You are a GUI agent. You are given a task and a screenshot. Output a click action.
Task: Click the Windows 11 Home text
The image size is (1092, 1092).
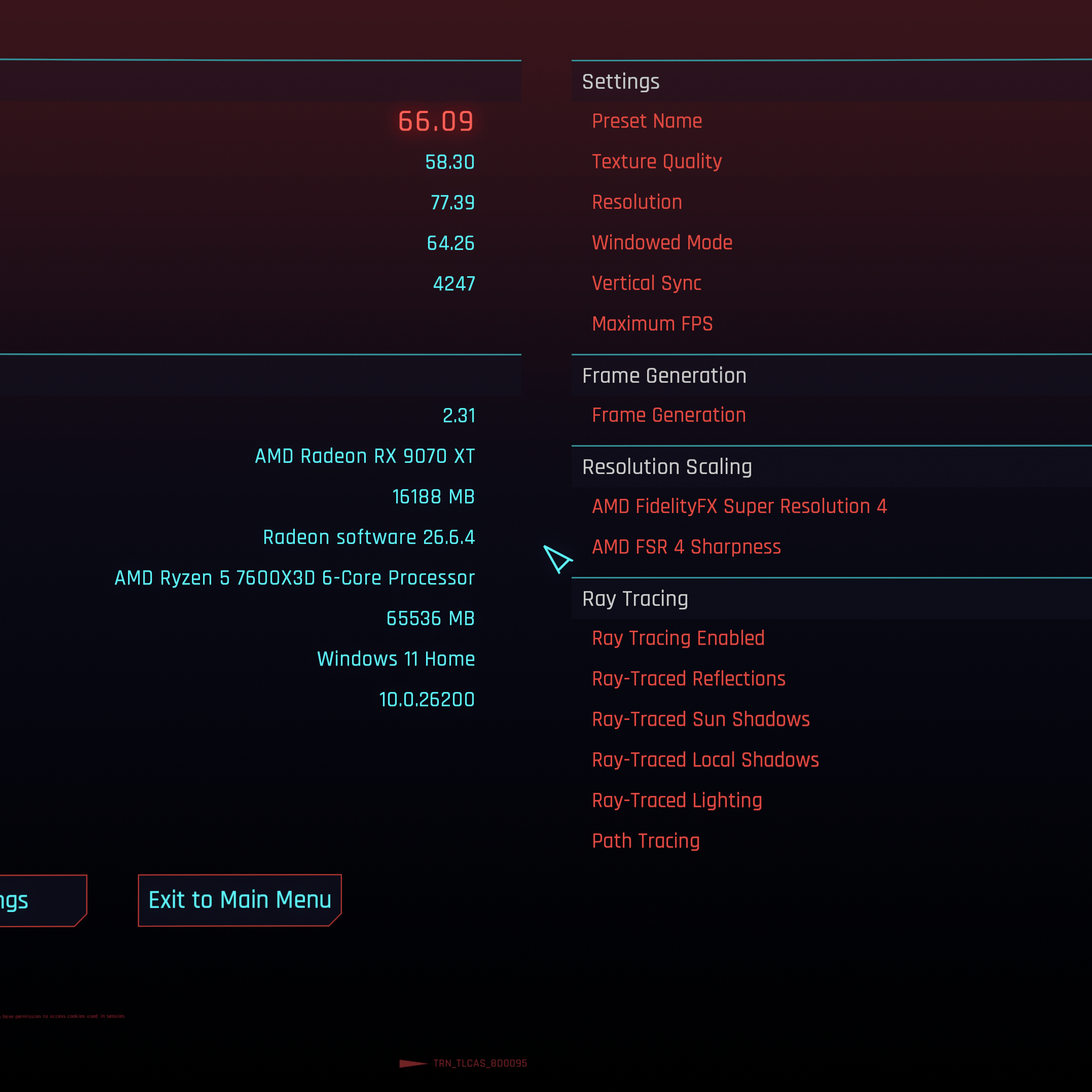396,659
